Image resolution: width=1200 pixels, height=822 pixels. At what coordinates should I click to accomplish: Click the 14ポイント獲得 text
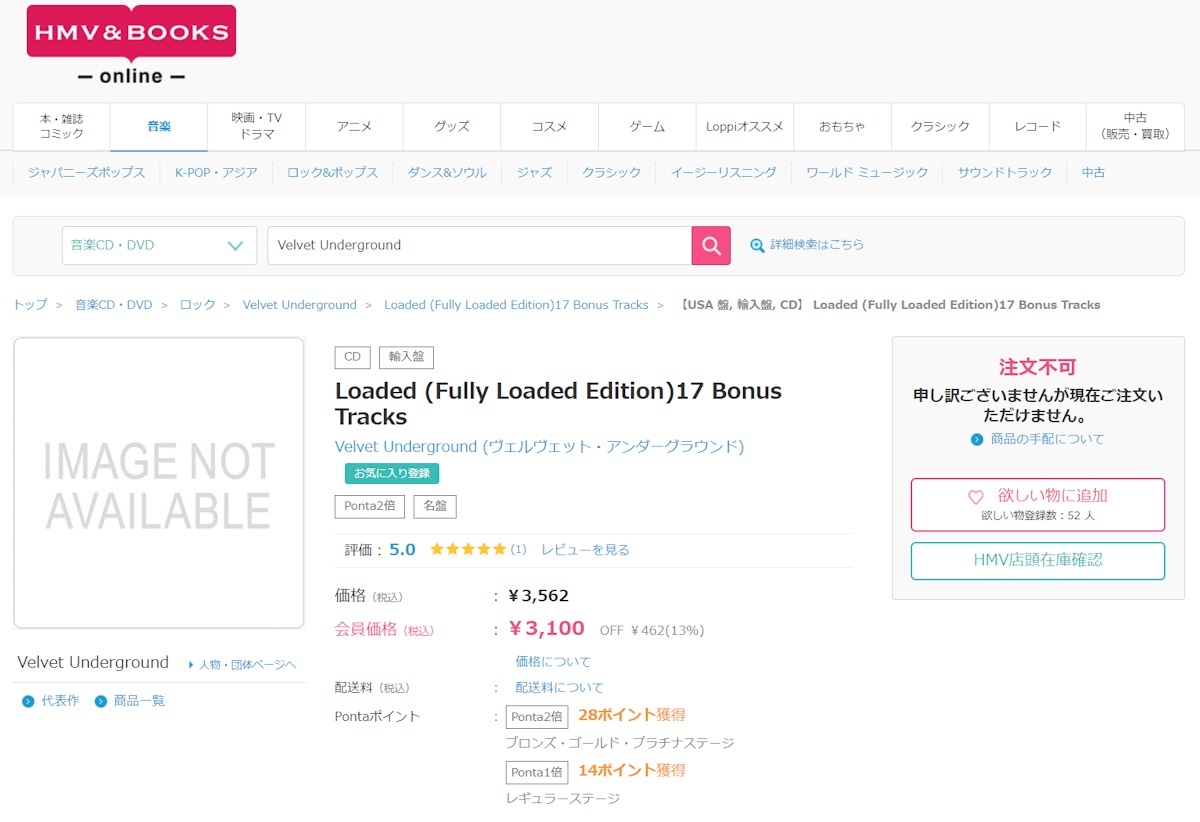click(632, 771)
